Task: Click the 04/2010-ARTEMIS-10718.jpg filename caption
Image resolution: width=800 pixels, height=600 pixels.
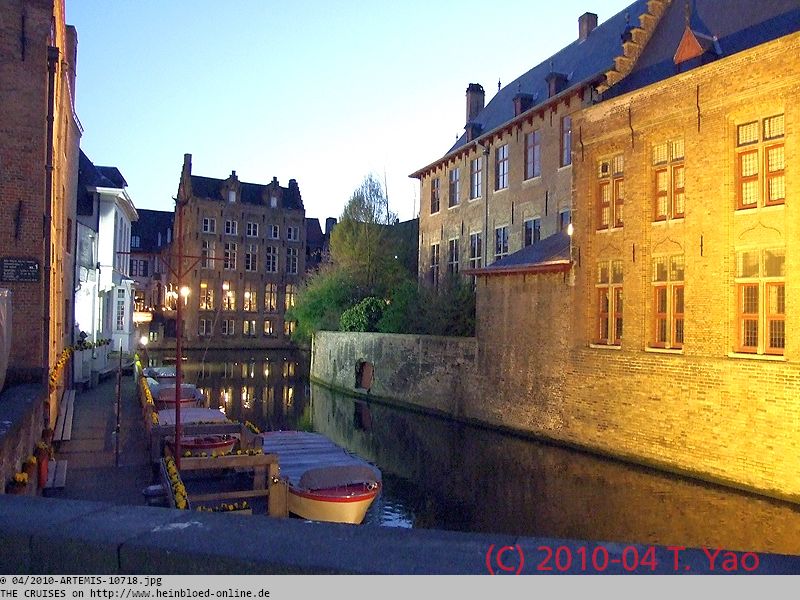Action: click(x=87, y=581)
